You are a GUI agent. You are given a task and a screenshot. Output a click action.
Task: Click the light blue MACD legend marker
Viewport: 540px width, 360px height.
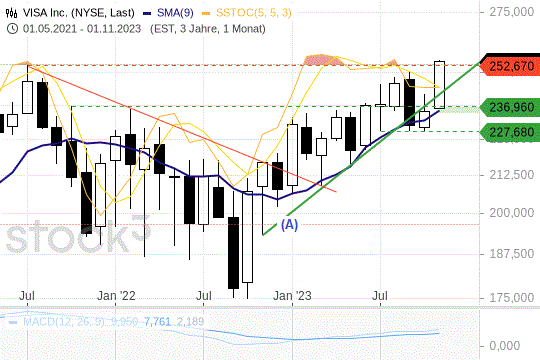[x=13, y=322]
